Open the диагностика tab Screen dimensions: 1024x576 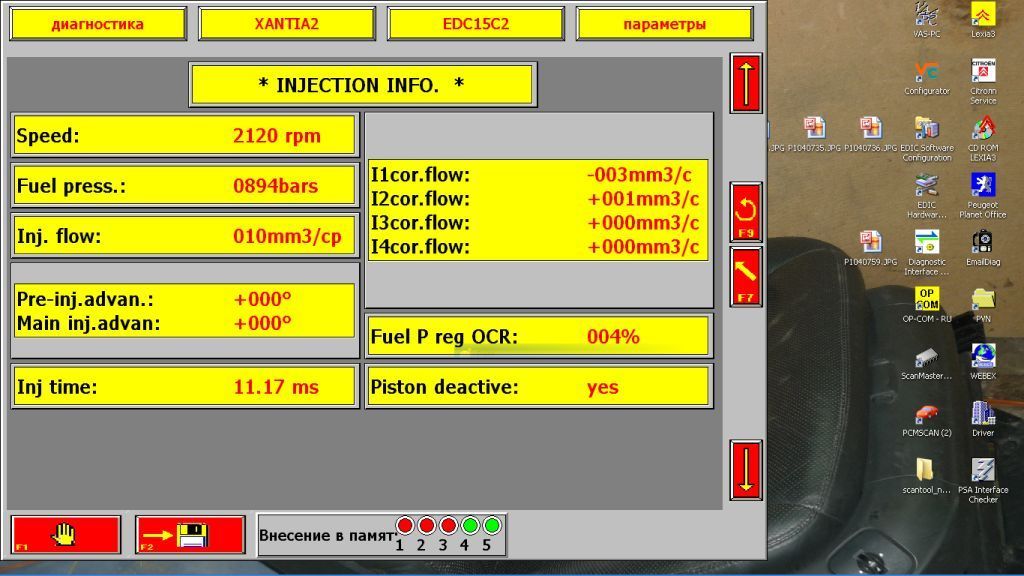coord(98,24)
